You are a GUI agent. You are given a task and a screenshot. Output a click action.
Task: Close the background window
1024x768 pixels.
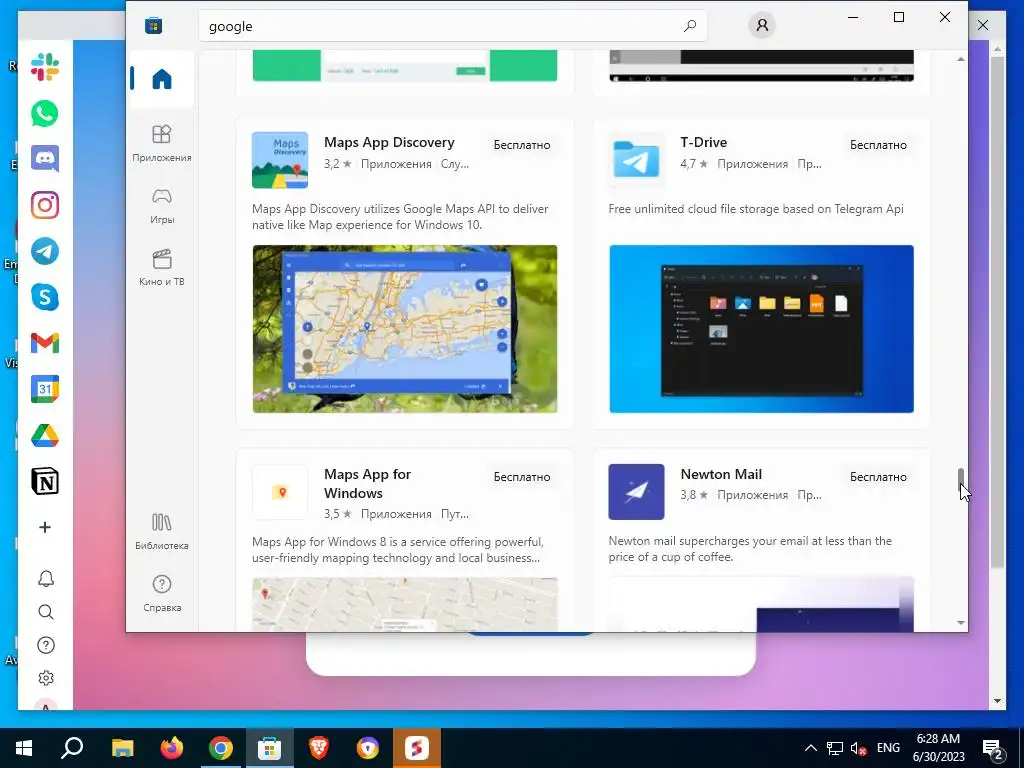point(983,25)
